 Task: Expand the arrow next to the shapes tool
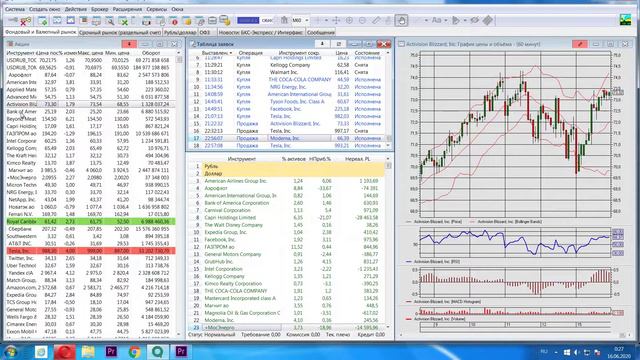coord(465,20)
